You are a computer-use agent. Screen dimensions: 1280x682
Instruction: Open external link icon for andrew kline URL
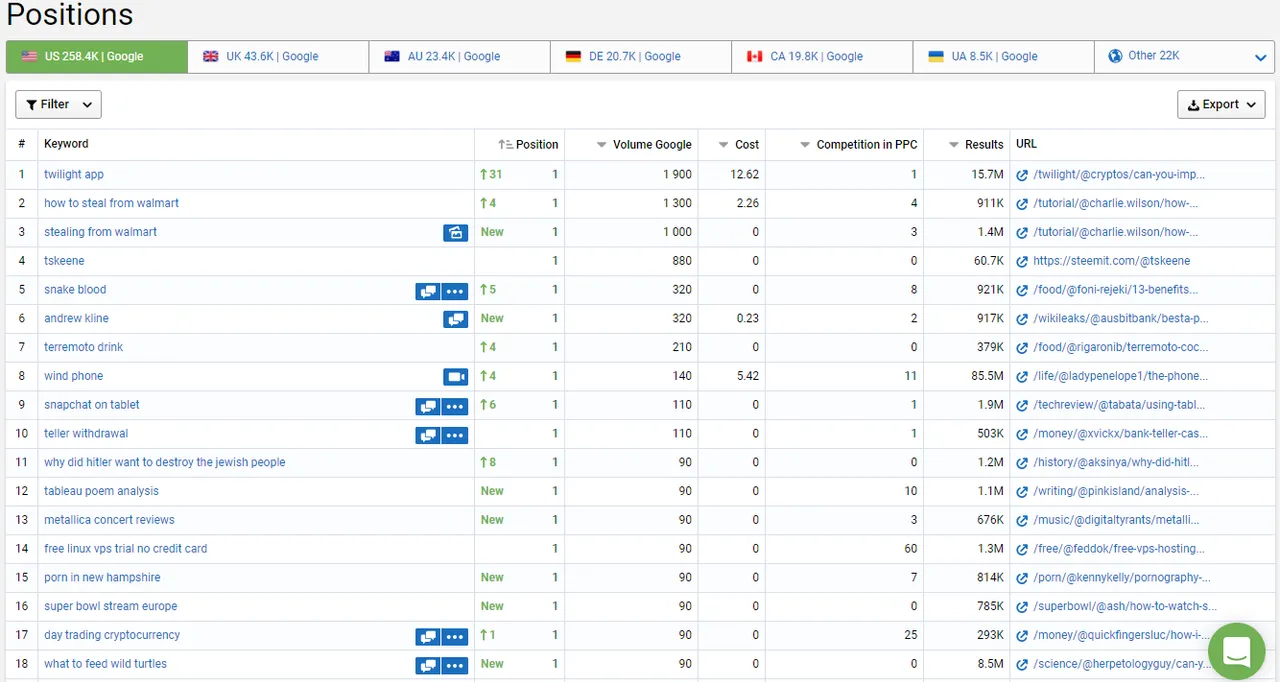1022,319
